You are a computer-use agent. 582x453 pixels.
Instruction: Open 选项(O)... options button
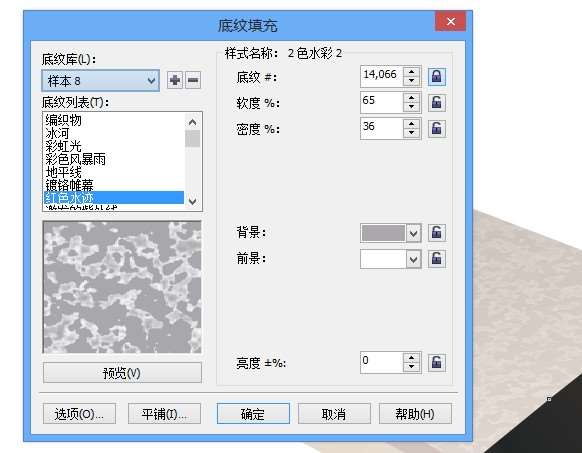(x=79, y=414)
